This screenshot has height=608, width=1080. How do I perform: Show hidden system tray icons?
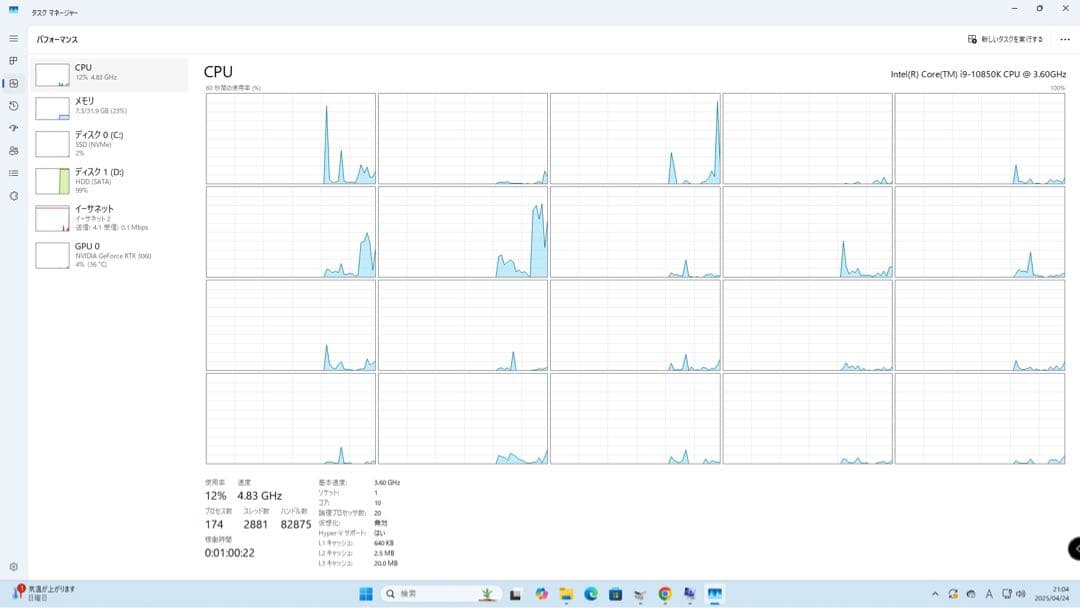tap(934, 594)
